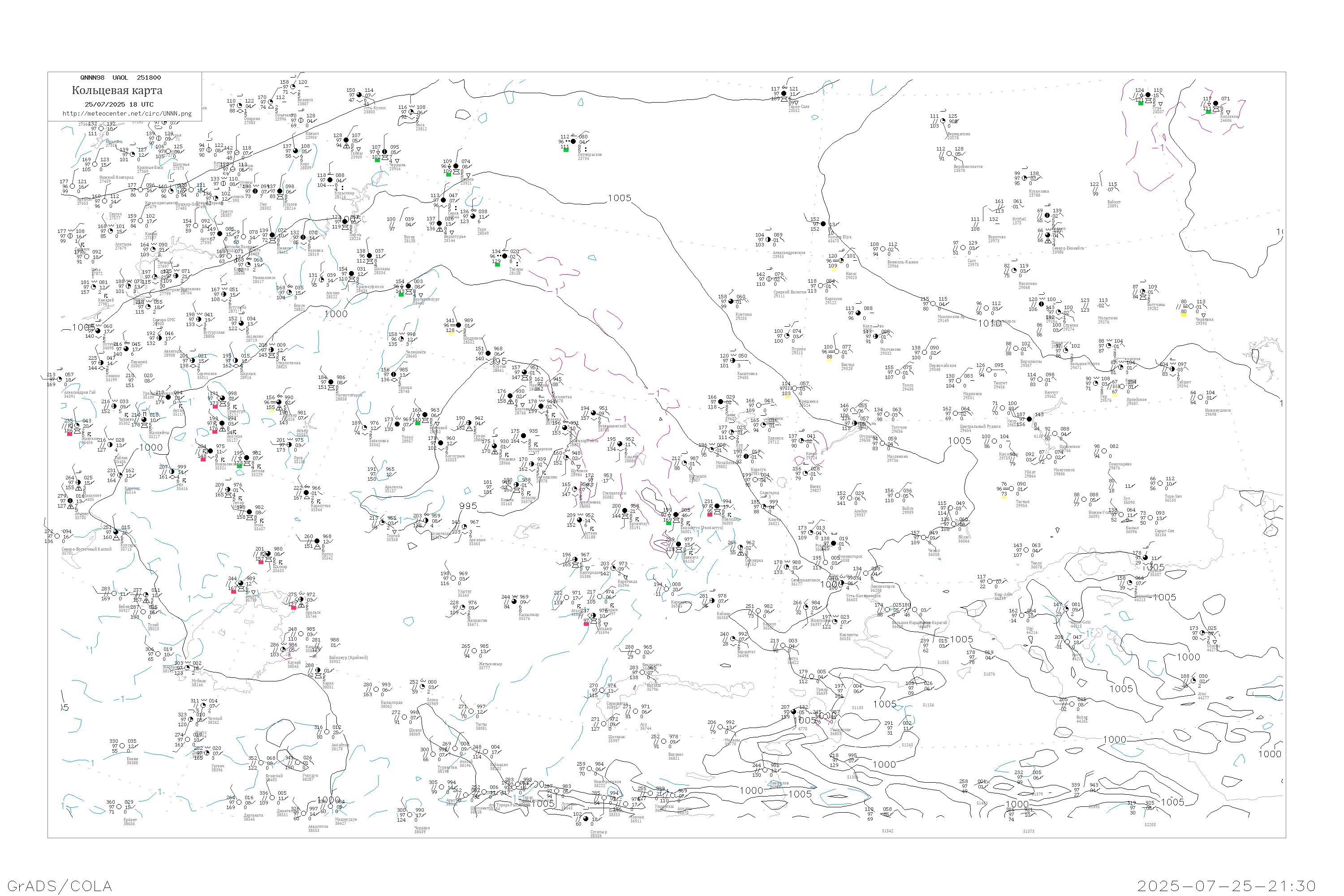Viewport: 1344px width, 896px height.
Task: Click yellow square at Шадринск station
Action: [451, 334]
